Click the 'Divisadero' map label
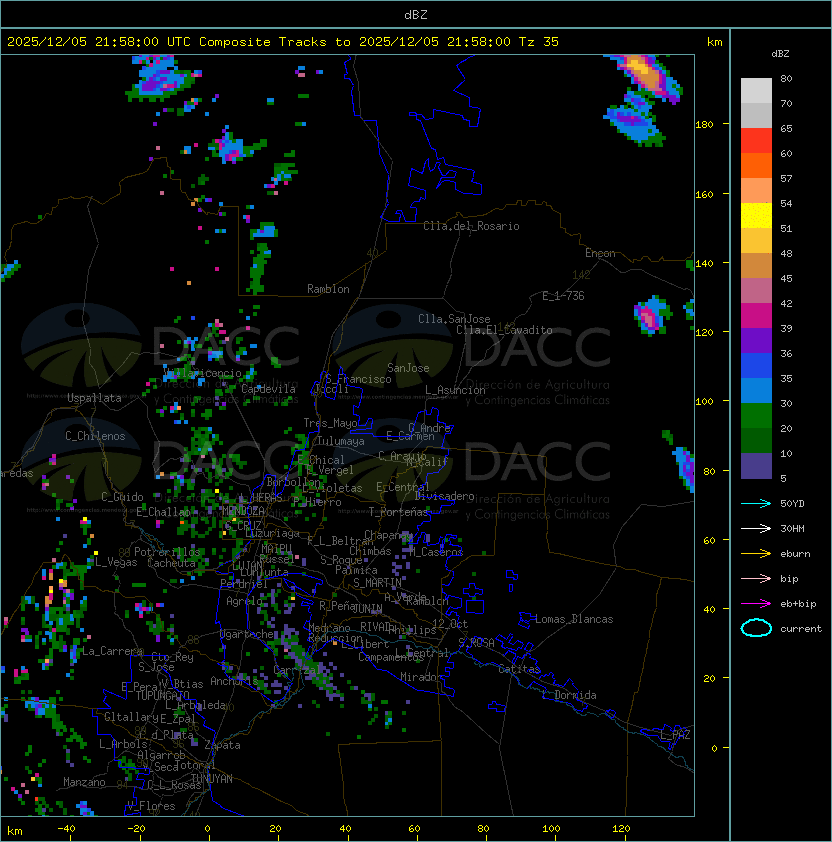Screen dimensions: 832x842 pos(445,496)
